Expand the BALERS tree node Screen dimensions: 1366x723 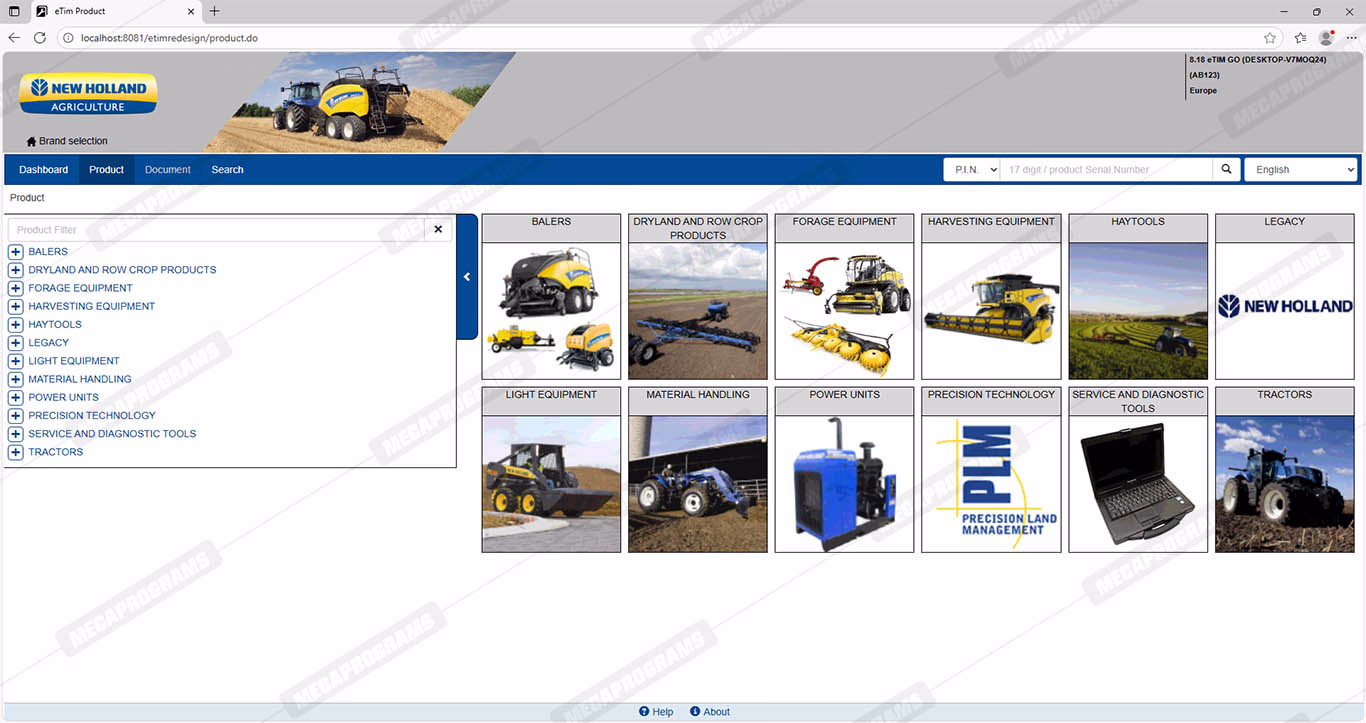[15, 252]
